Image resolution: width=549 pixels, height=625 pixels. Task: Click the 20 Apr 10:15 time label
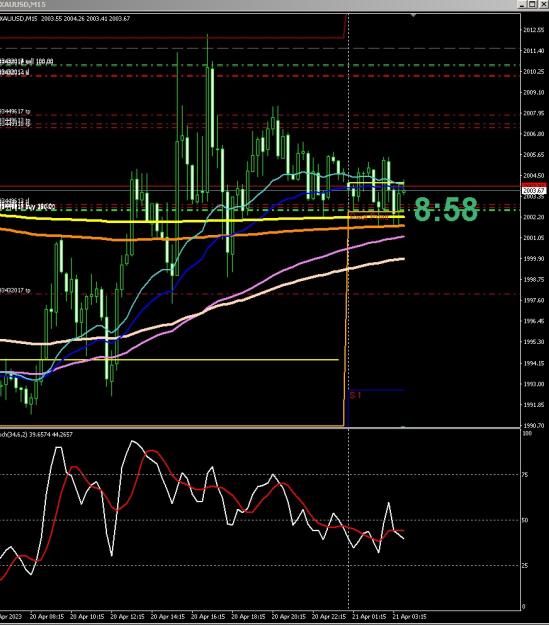click(x=87, y=617)
